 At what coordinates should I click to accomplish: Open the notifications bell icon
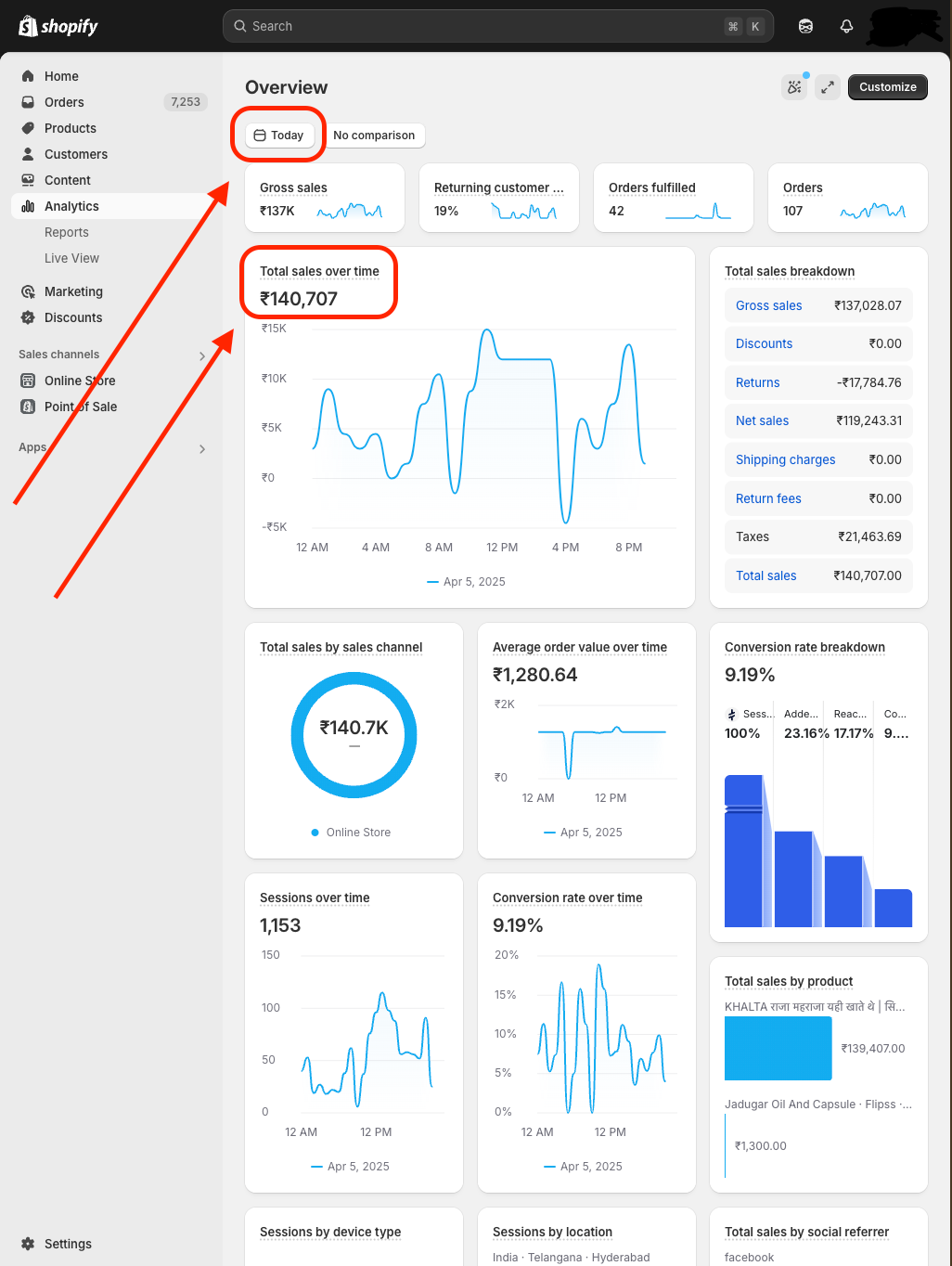(x=846, y=26)
